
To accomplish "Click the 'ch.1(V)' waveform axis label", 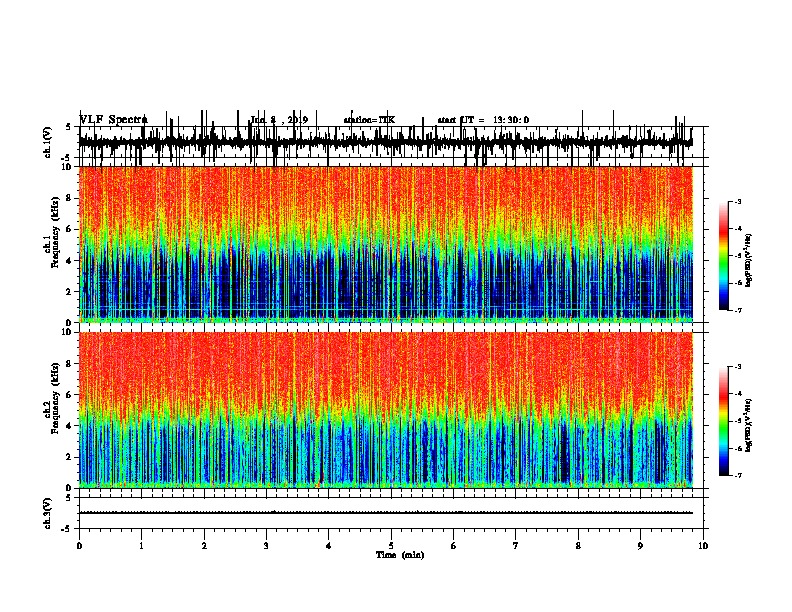I will tap(47, 142).
